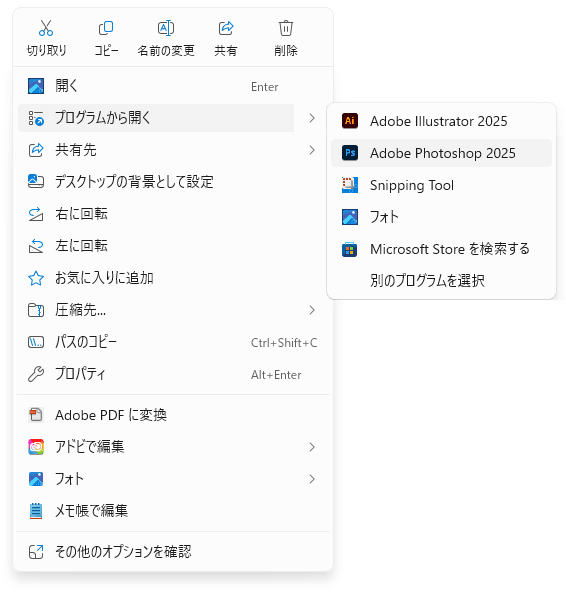Image resolution: width=566 pixels, height=592 pixels.
Task: Click the 名前の変更 rename icon
Action: coord(166,28)
